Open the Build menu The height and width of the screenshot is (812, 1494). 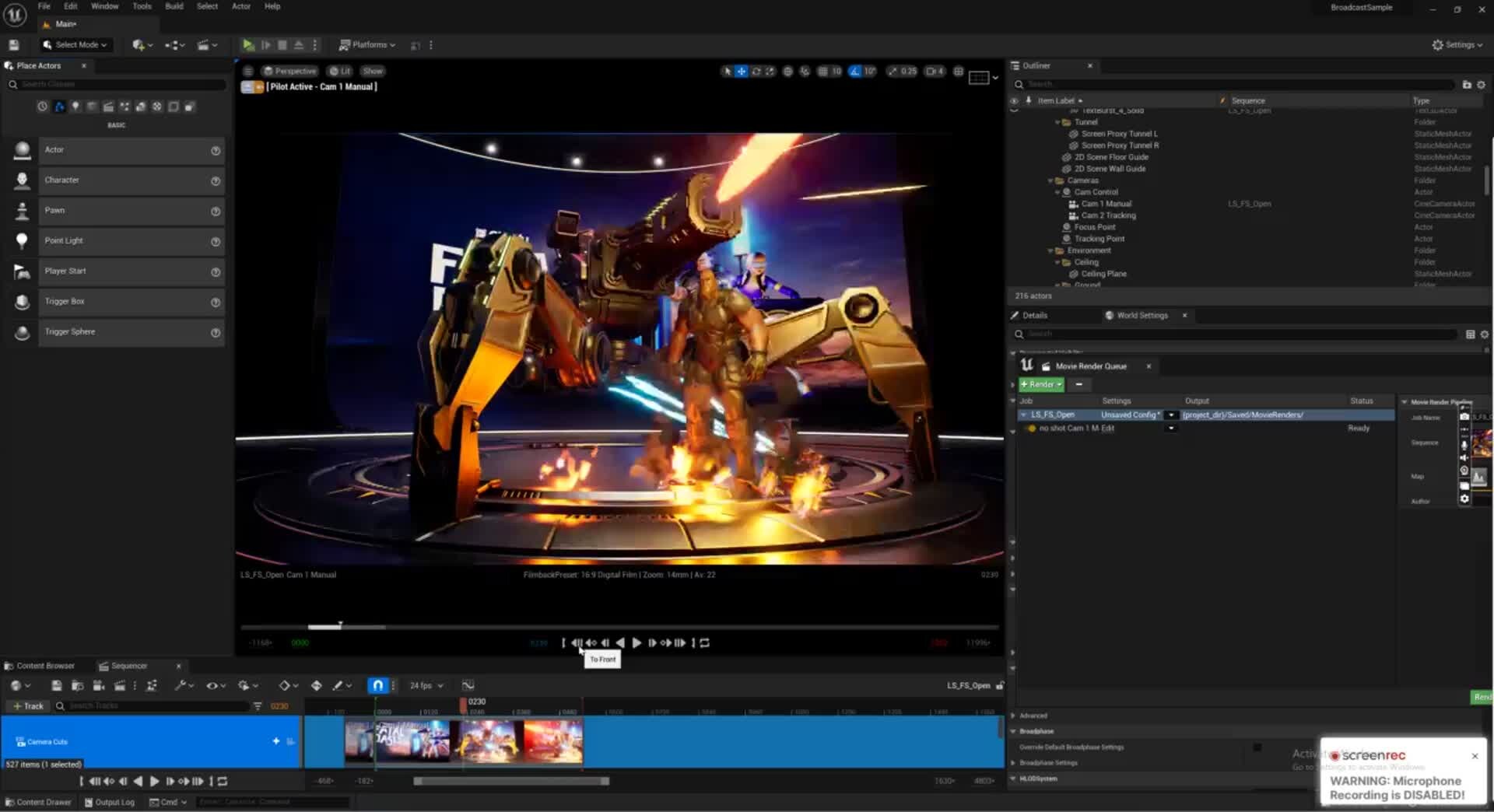coord(174,6)
